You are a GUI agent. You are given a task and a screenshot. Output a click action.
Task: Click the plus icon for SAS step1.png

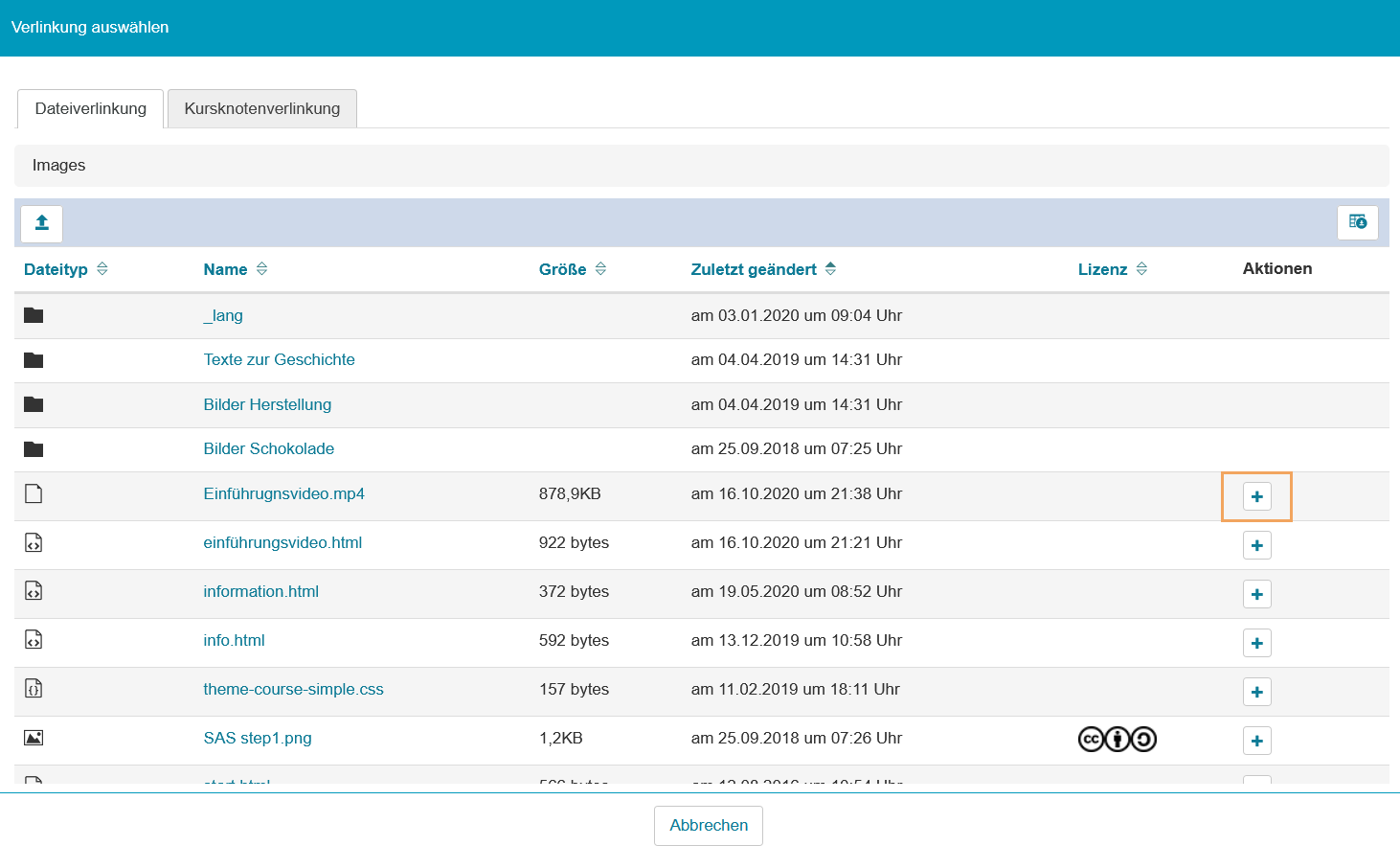(x=1256, y=741)
